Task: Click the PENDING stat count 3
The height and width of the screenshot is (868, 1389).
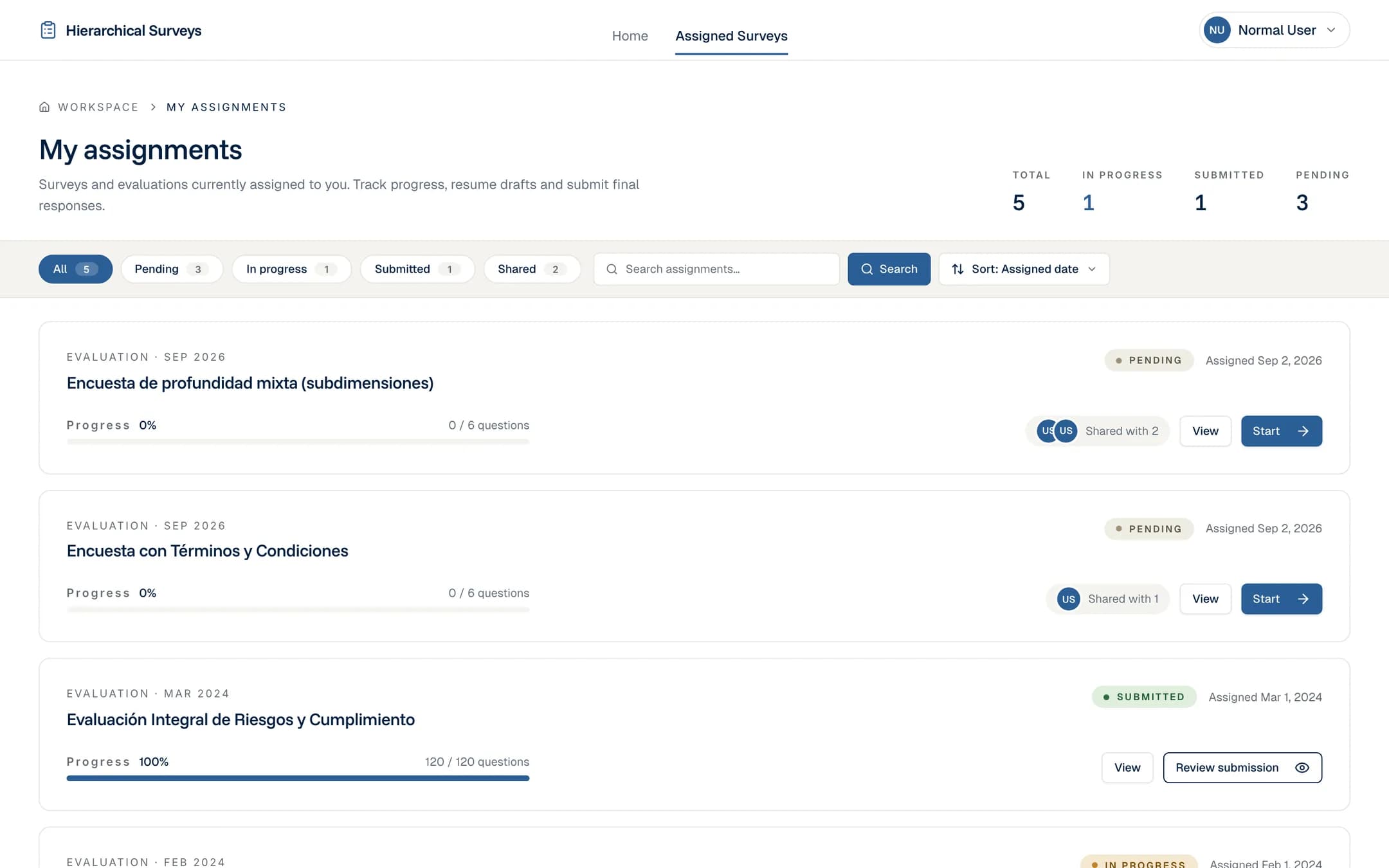Action: [x=1302, y=203]
